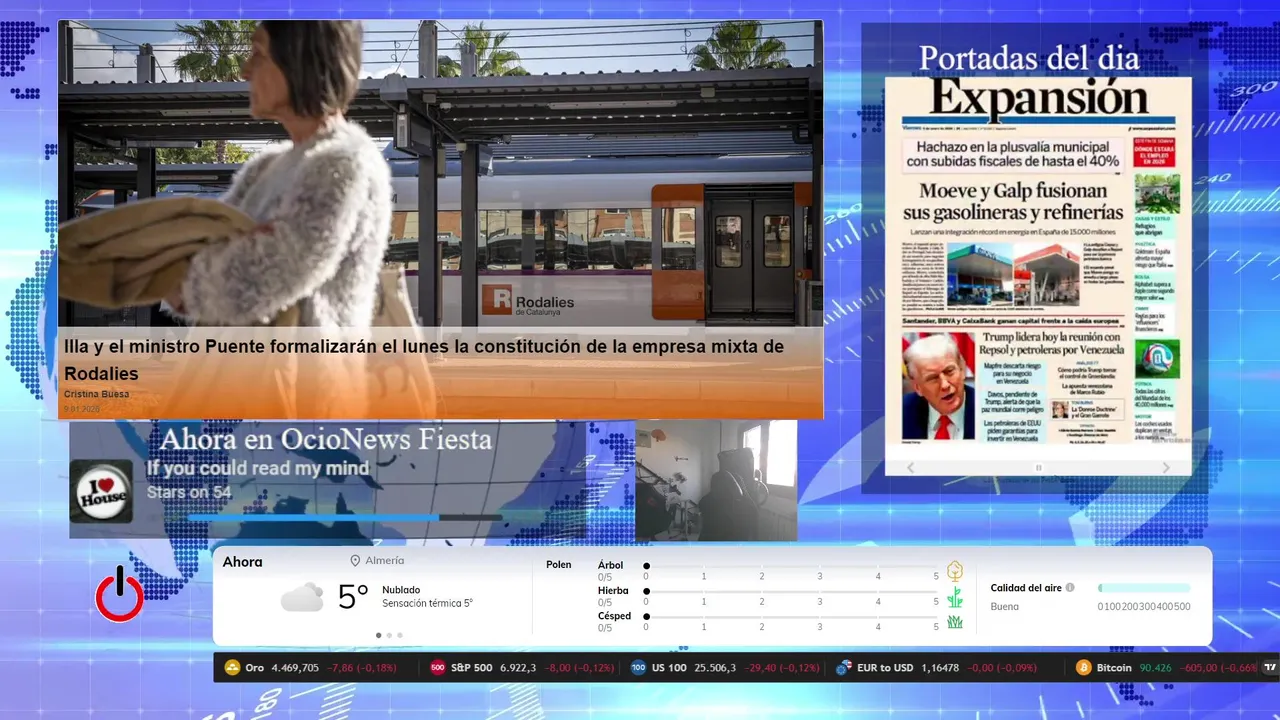Click the Expansión masthead on the cover
This screenshot has height=720, width=1280.
coord(1038,100)
